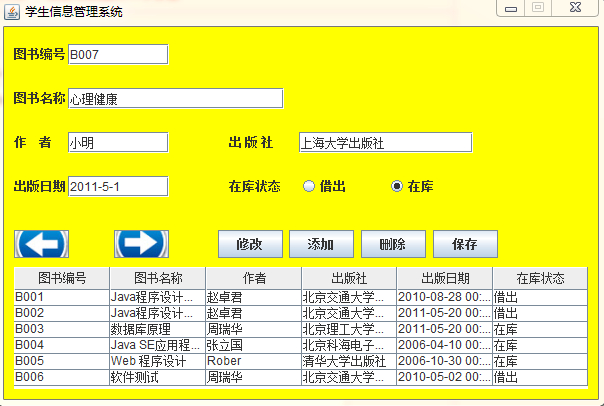Focus the 作者 field containing 小明
The image size is (604, 406).
coord(118,143)
